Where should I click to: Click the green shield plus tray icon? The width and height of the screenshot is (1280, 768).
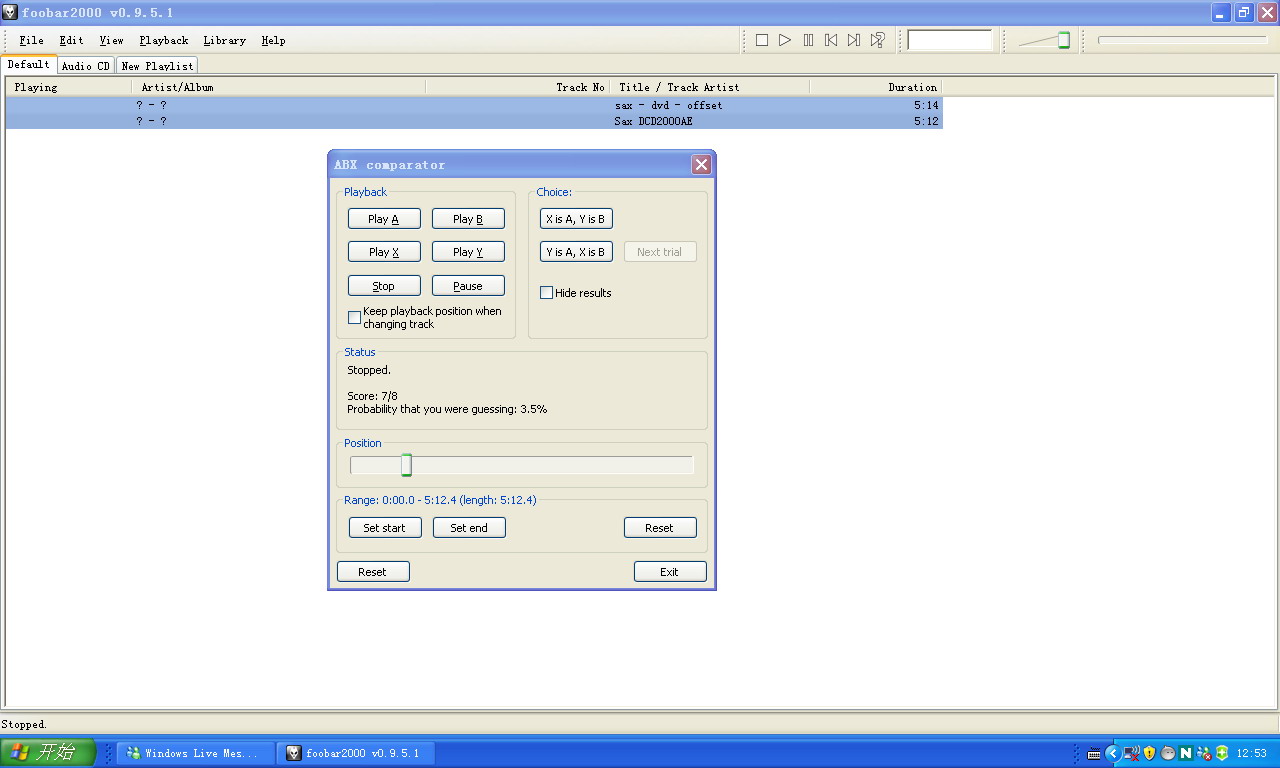tap(1222, 753)
